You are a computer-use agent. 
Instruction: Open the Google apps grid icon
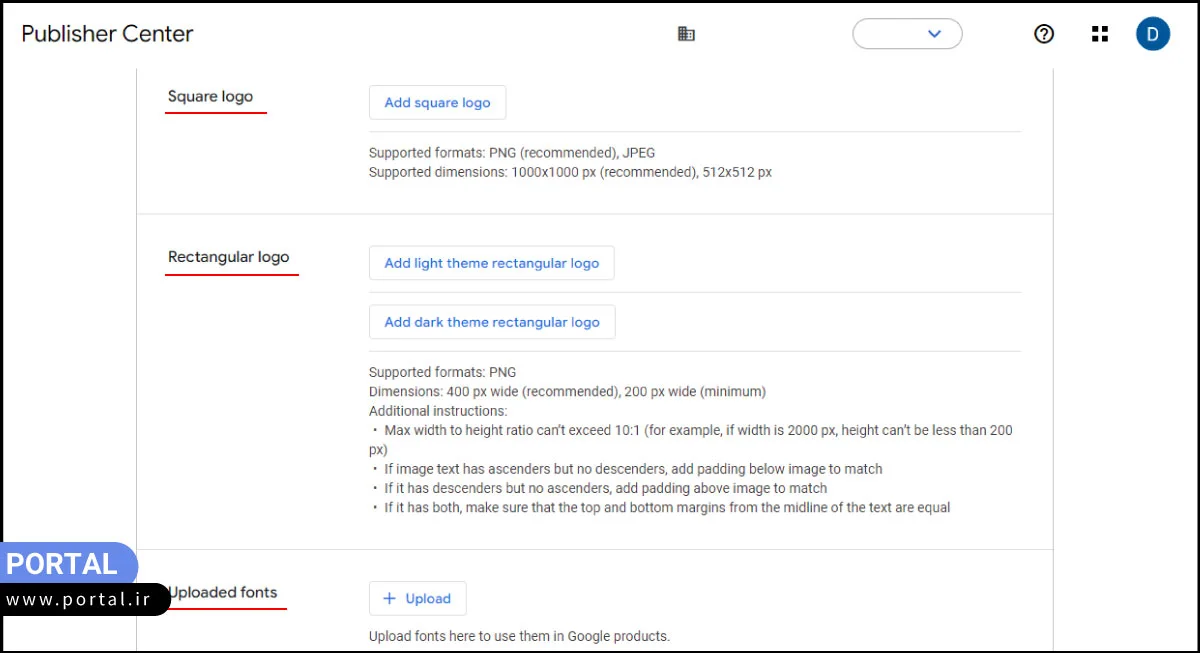[1100, 34]
